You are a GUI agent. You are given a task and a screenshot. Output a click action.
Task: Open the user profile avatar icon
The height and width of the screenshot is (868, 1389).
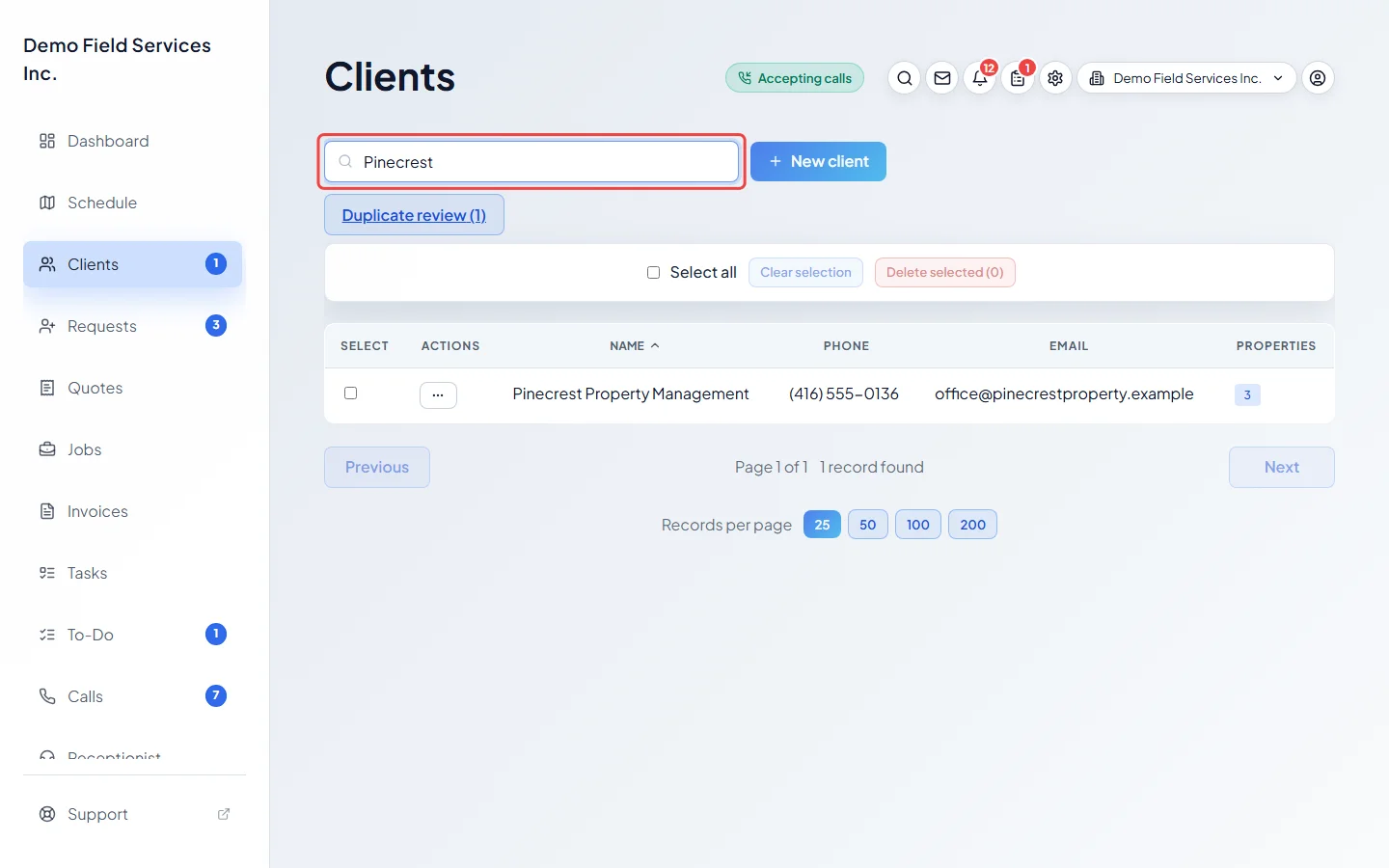pyautogui.click(x=1318, y=78)
